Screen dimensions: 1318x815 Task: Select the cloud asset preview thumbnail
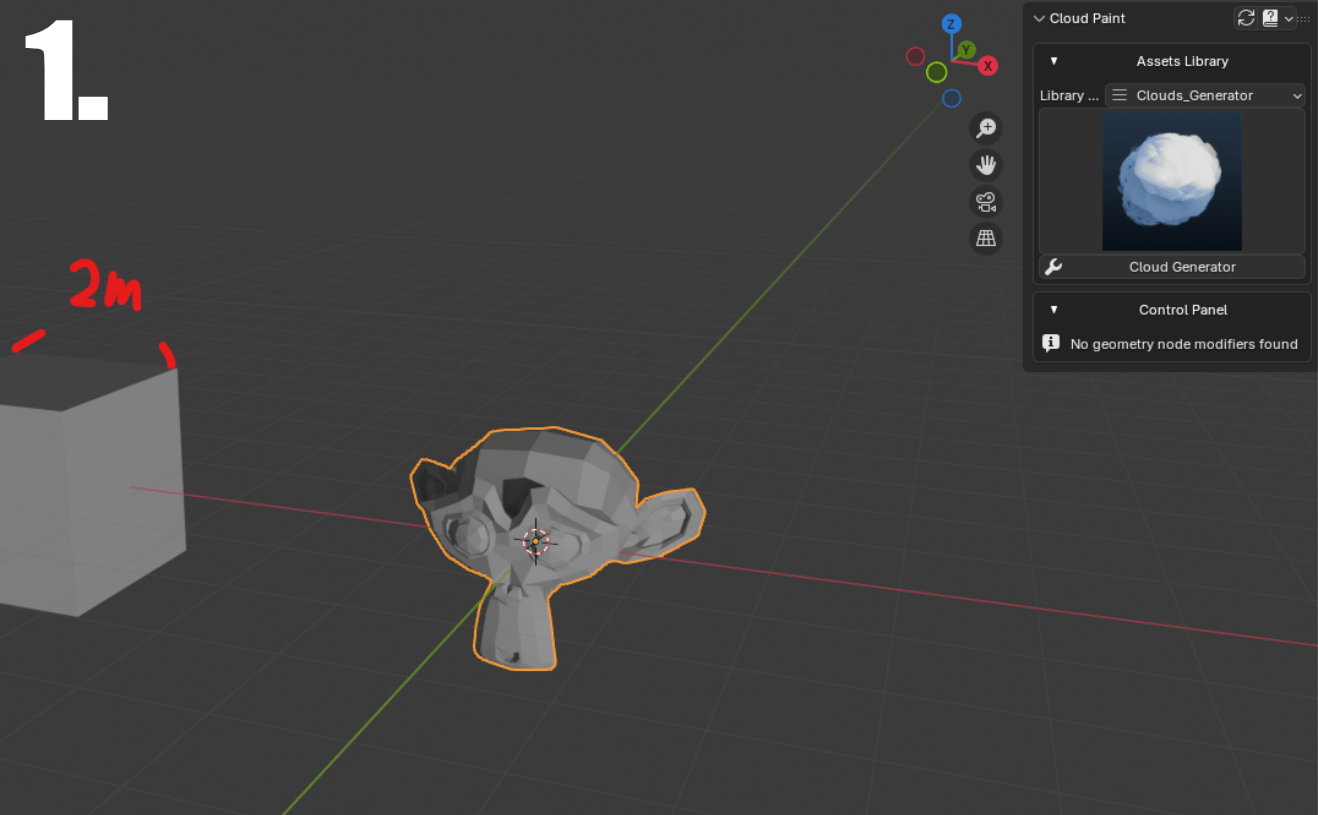(1172, 180)
